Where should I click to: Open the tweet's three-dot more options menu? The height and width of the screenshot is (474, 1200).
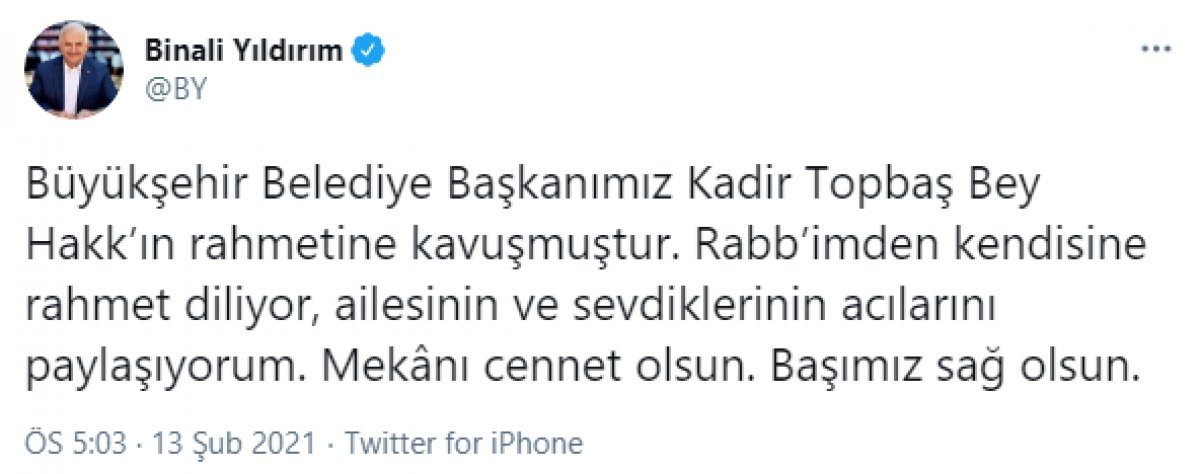tap(1155, 50)
